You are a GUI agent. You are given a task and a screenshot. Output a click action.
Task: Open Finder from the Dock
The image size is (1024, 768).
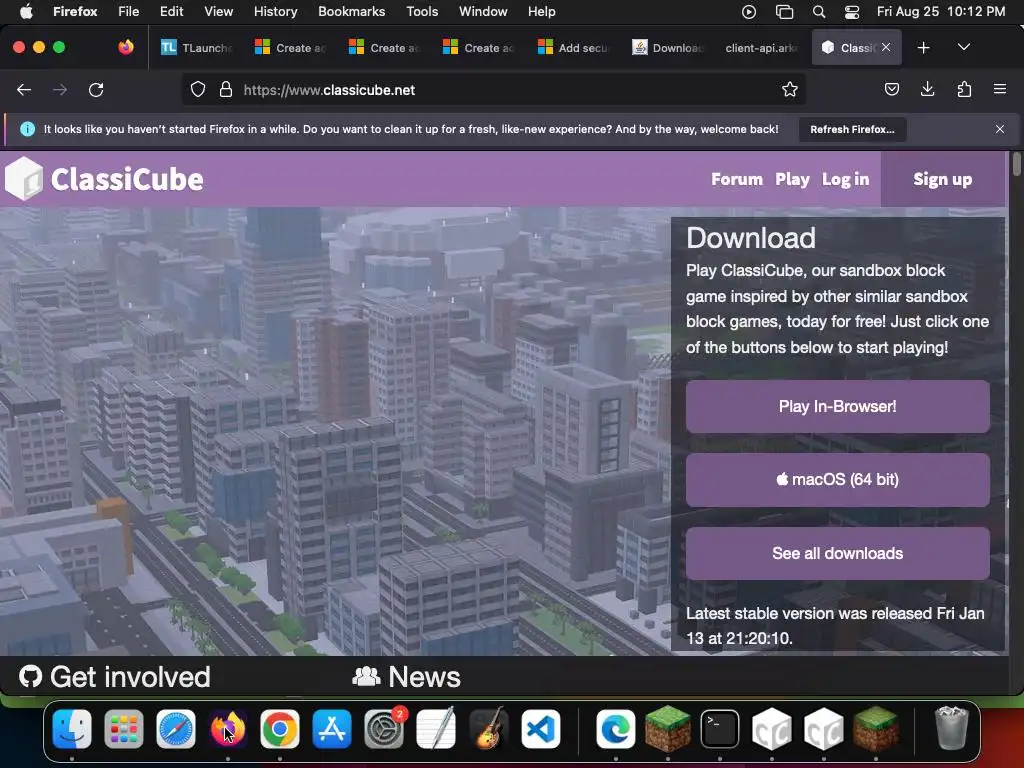click(72, 729)
